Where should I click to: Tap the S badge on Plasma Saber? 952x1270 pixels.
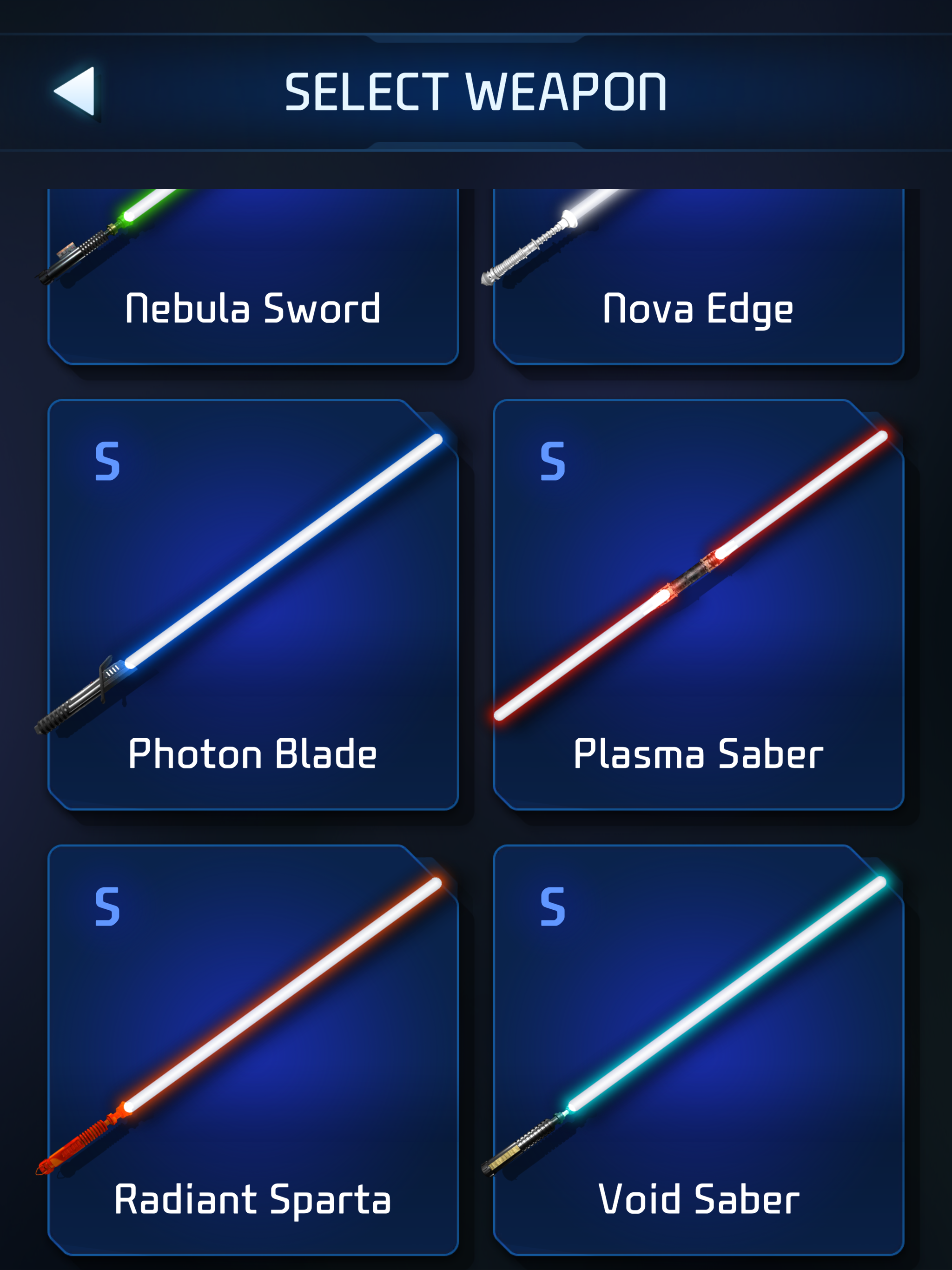coord(552,461)
